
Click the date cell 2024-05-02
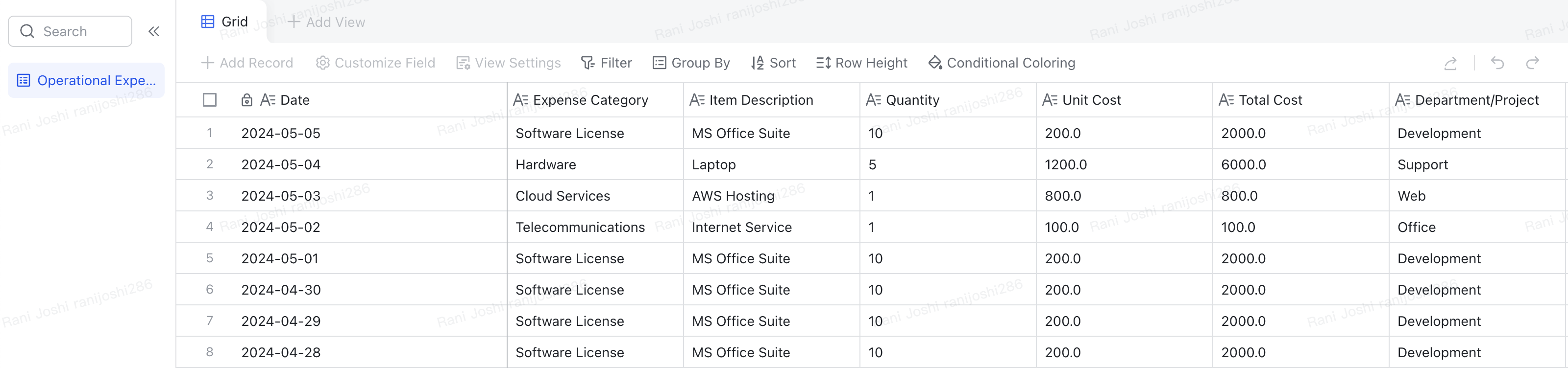click(x=372, y=228)
